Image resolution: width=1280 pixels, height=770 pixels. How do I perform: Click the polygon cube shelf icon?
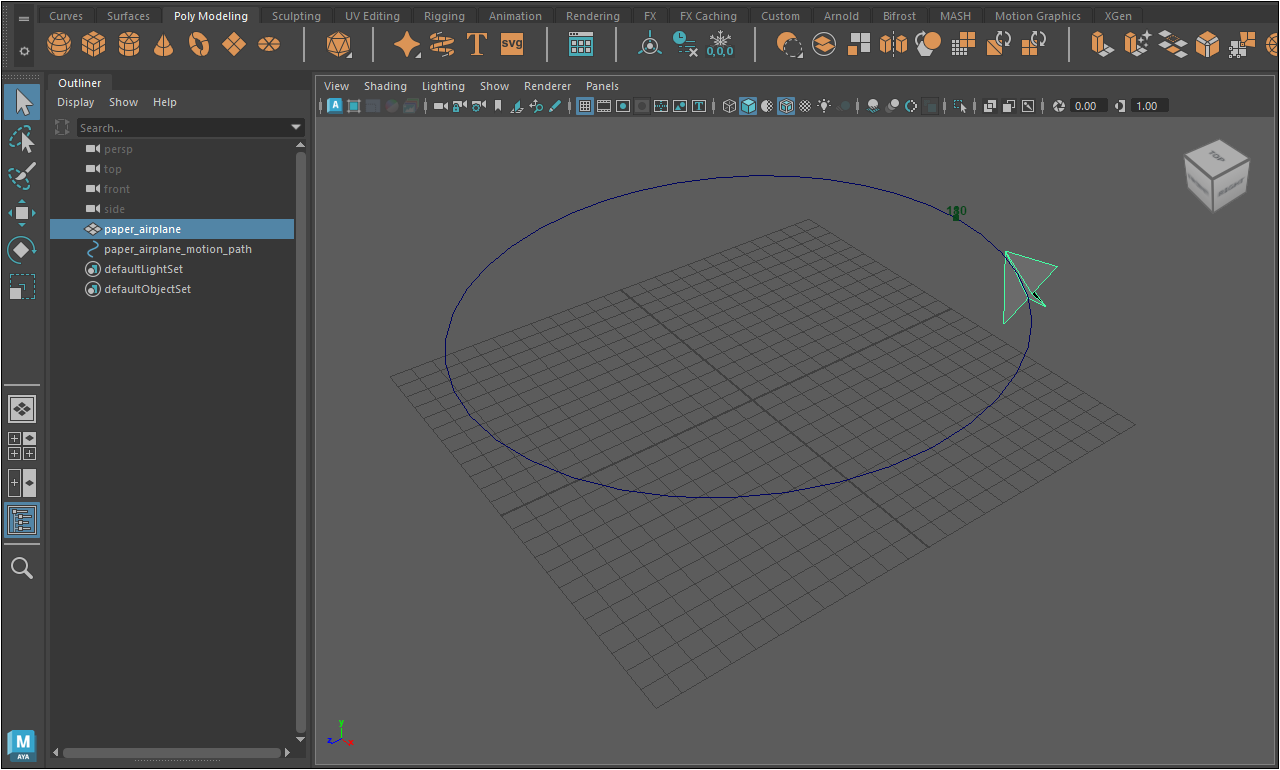coord(94,44)
